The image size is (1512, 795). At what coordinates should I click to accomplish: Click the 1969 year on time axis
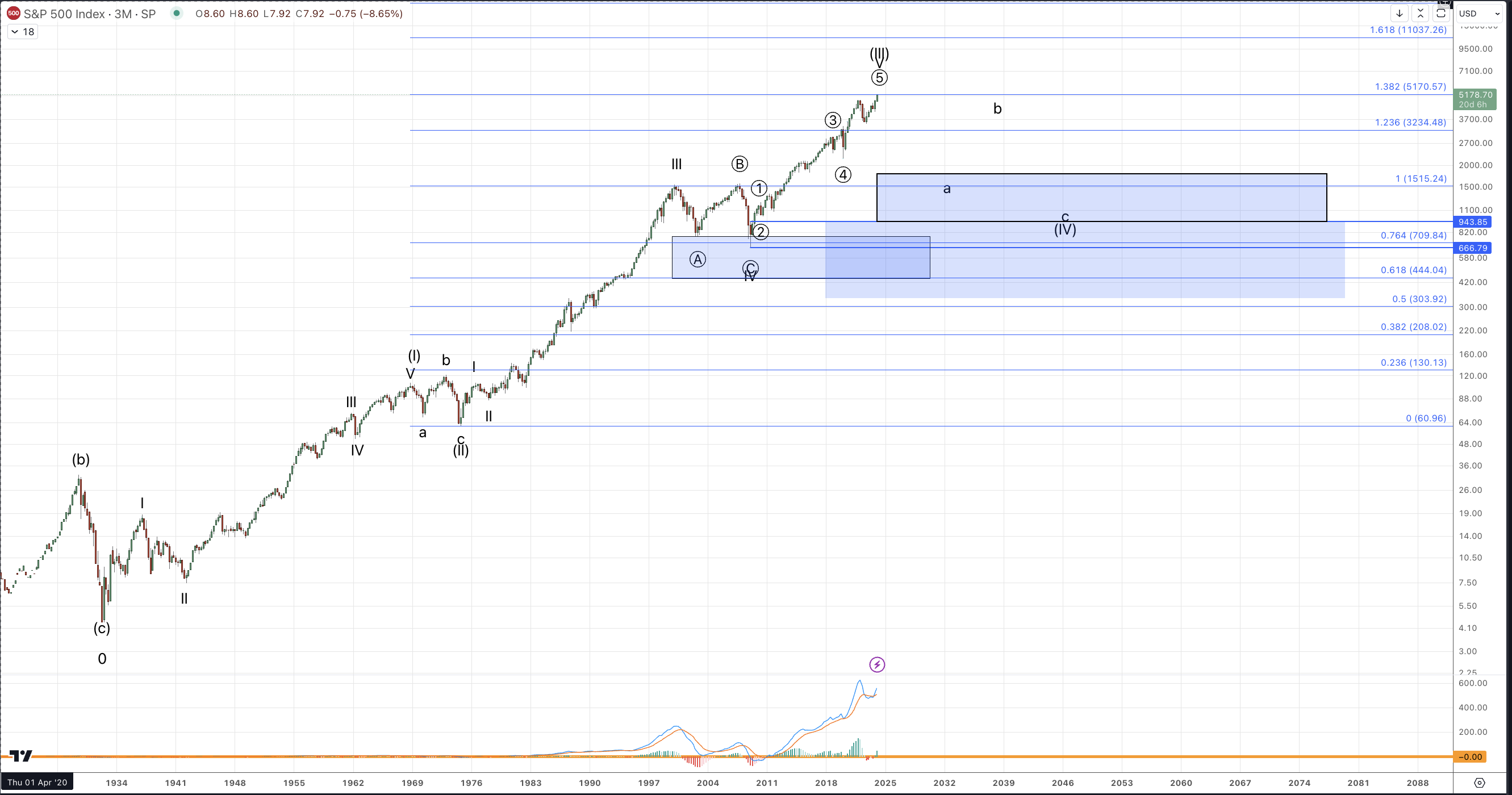412,783
